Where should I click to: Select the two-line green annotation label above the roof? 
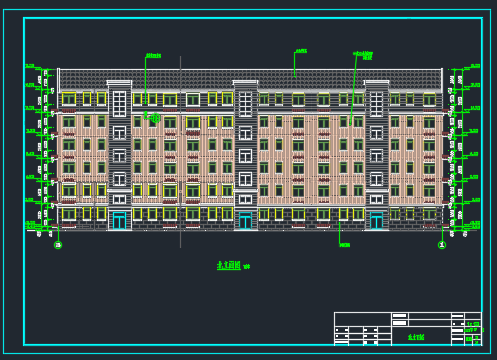(363, 55)
